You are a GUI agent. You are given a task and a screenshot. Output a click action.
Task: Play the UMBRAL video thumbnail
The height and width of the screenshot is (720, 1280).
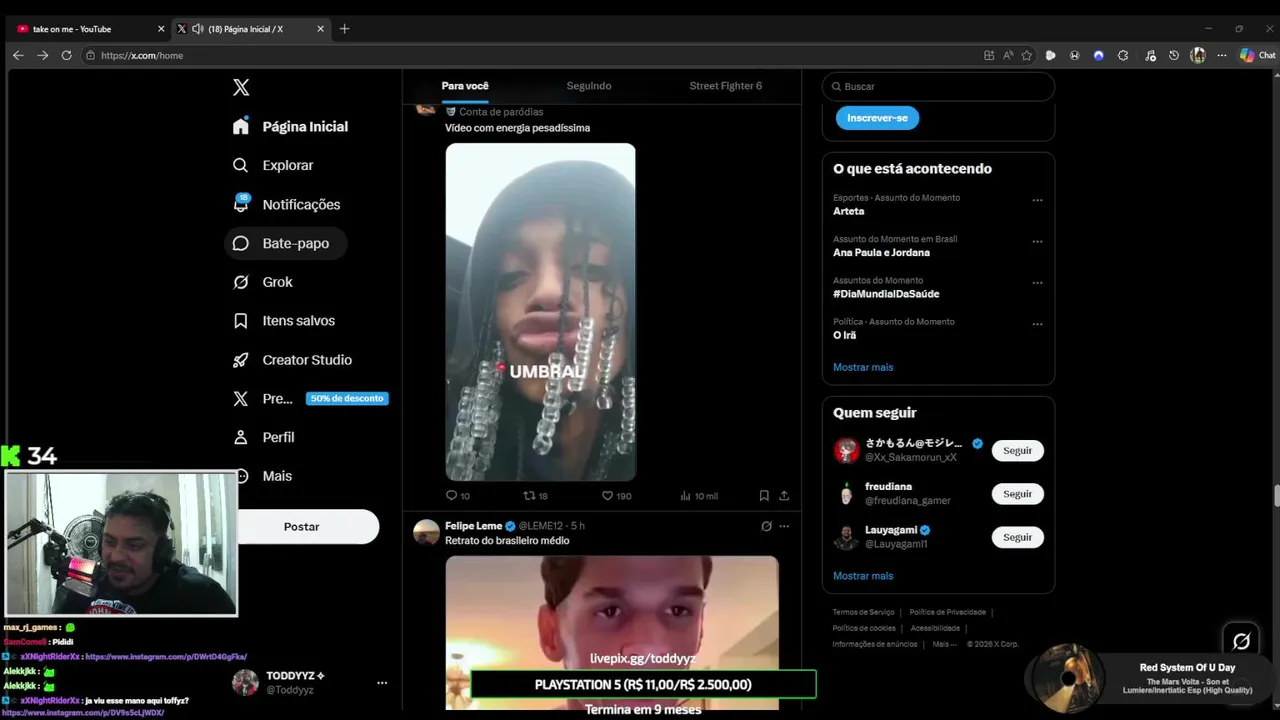(x=540, y=312)
